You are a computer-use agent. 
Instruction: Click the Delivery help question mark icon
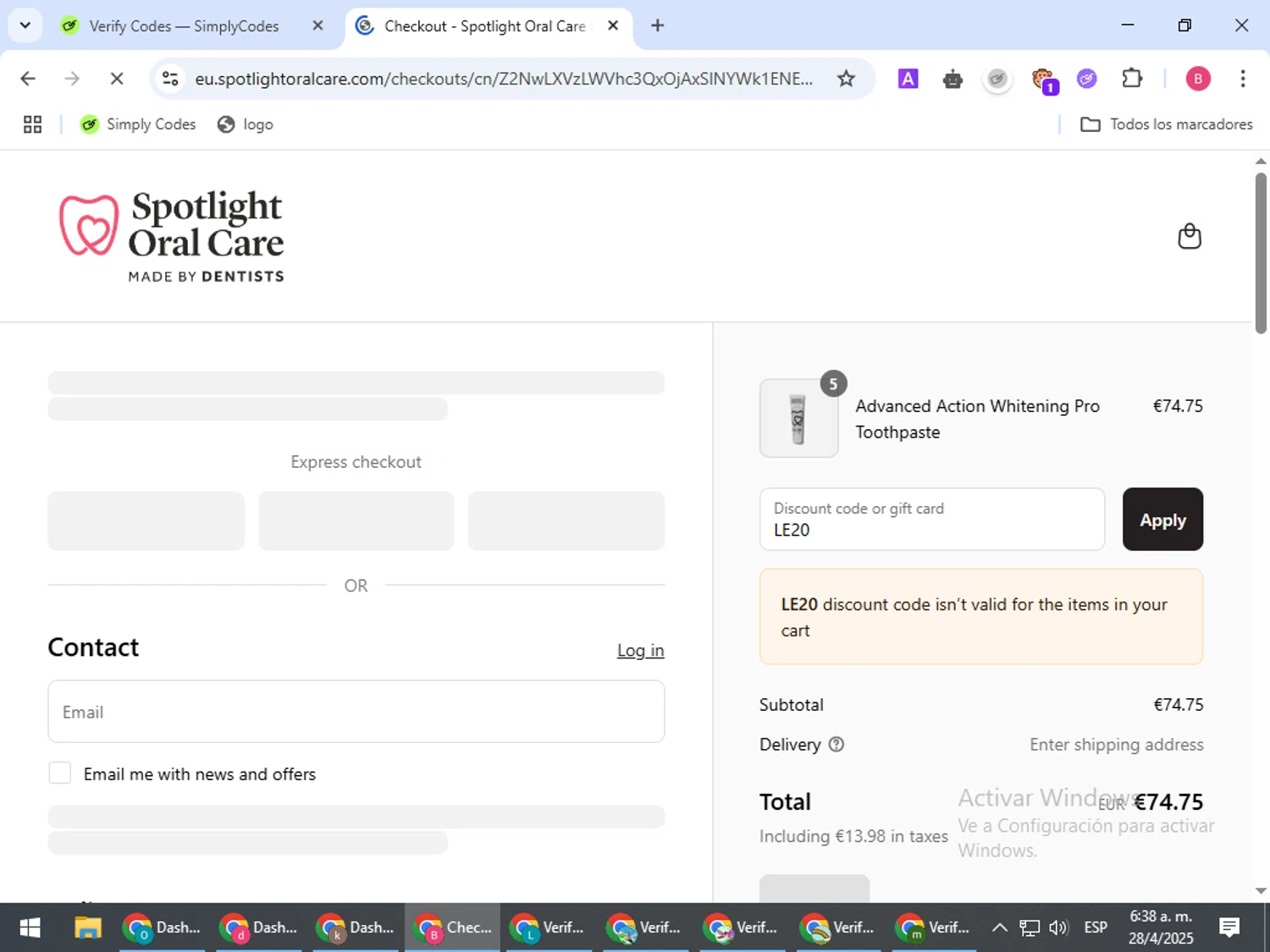tap(837, 745)
